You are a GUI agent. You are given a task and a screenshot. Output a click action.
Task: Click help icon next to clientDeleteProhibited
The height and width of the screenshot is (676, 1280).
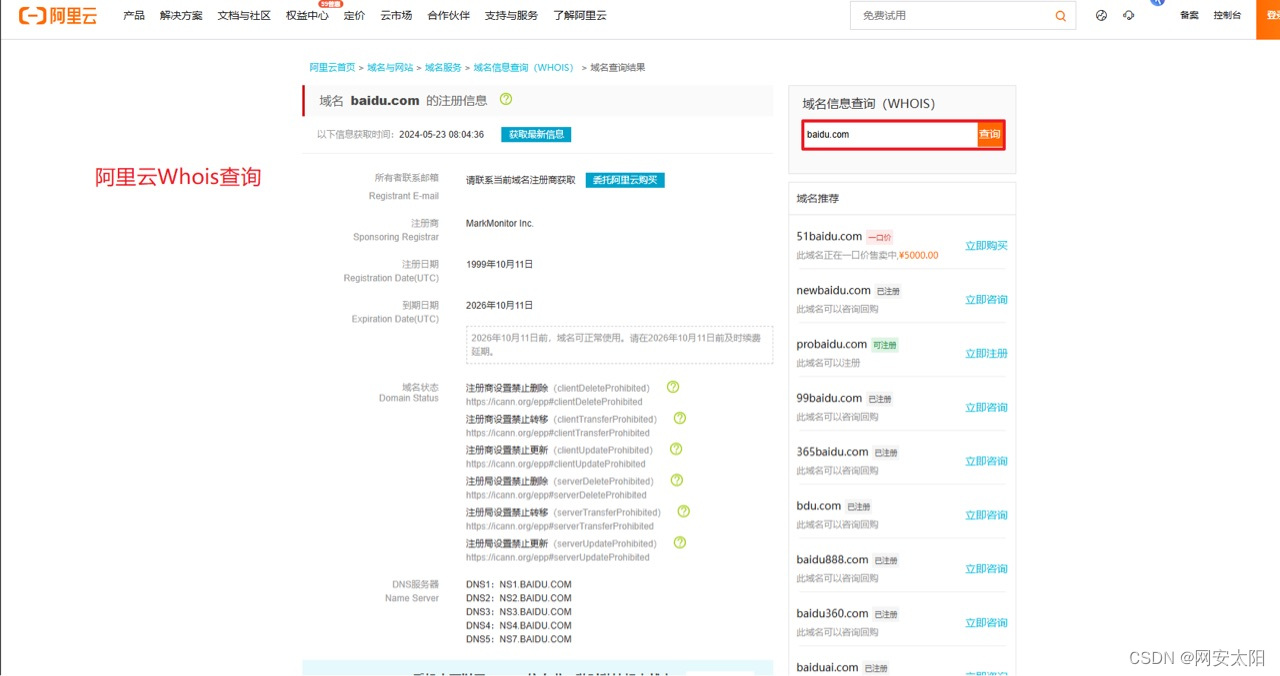[673, 387]
